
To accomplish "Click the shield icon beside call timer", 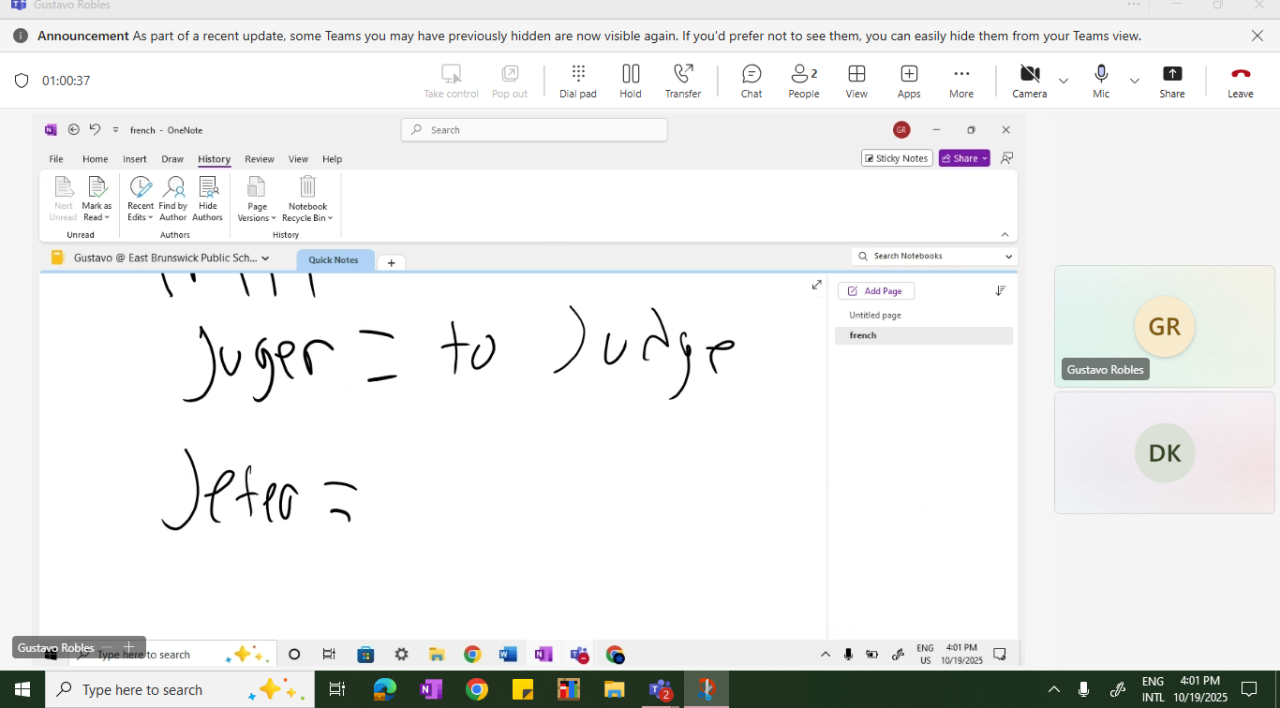I will pos(22,81).
